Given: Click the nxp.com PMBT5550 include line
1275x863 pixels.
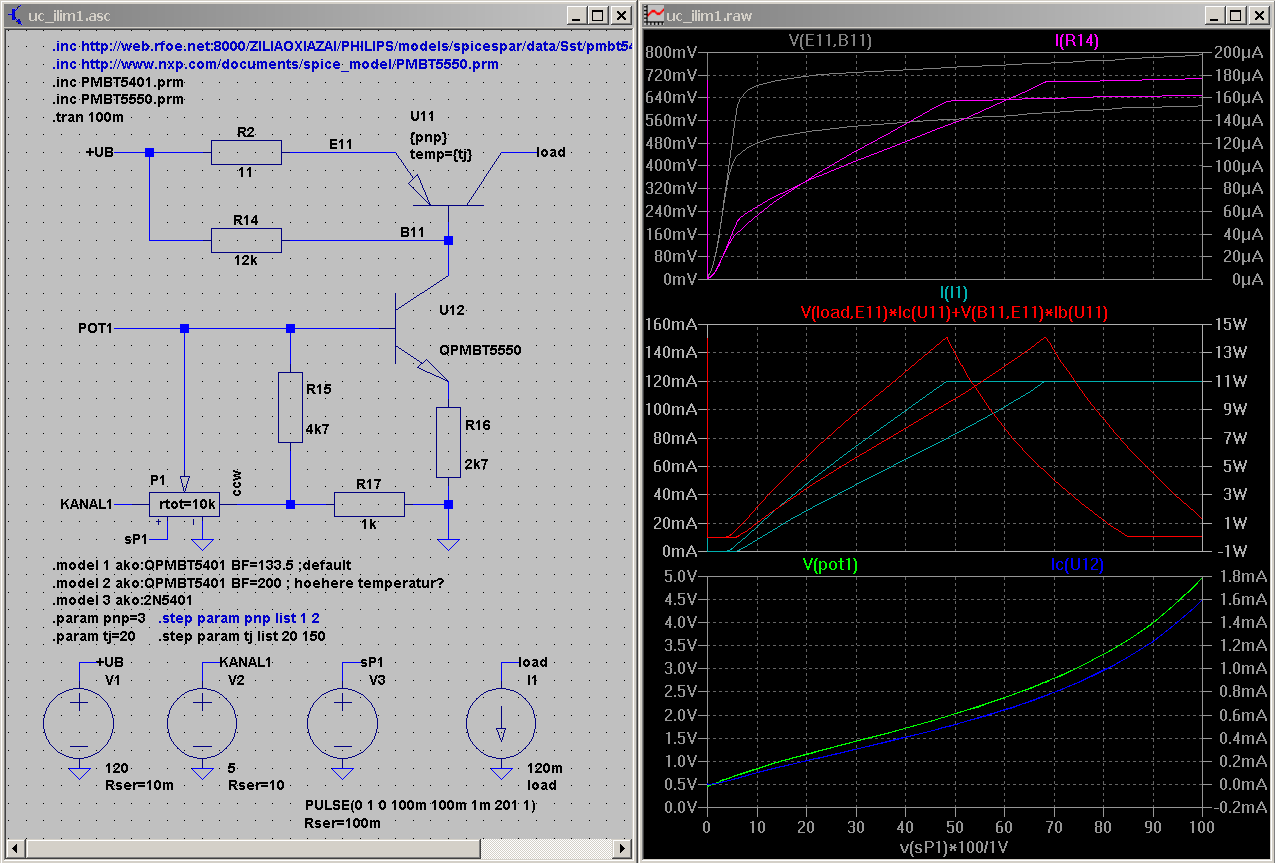Looking at the screenshot, I should [276, 64].
